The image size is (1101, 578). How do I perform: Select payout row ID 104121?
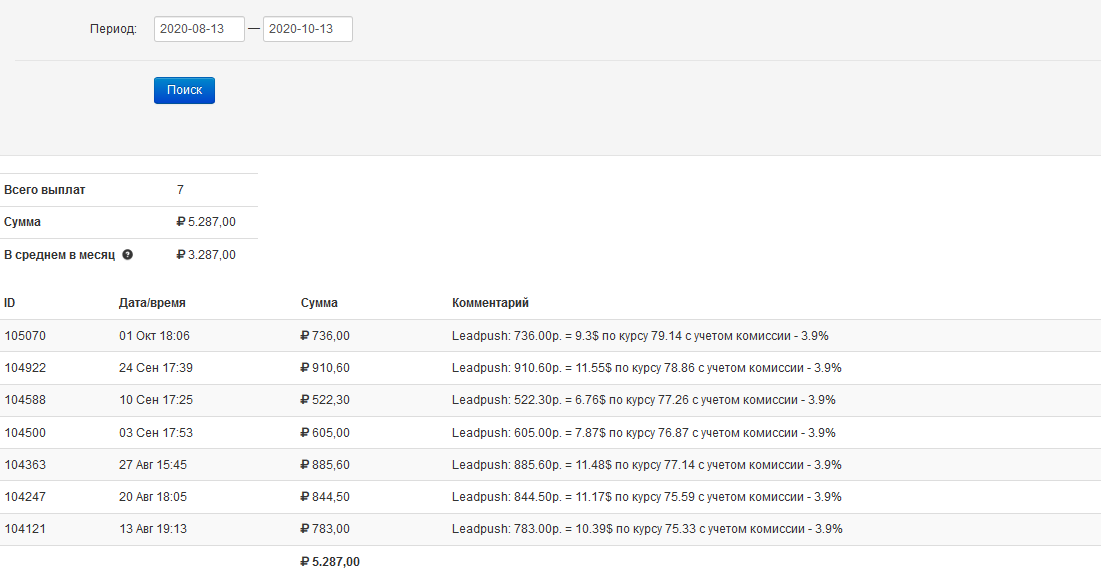[25, 529]
